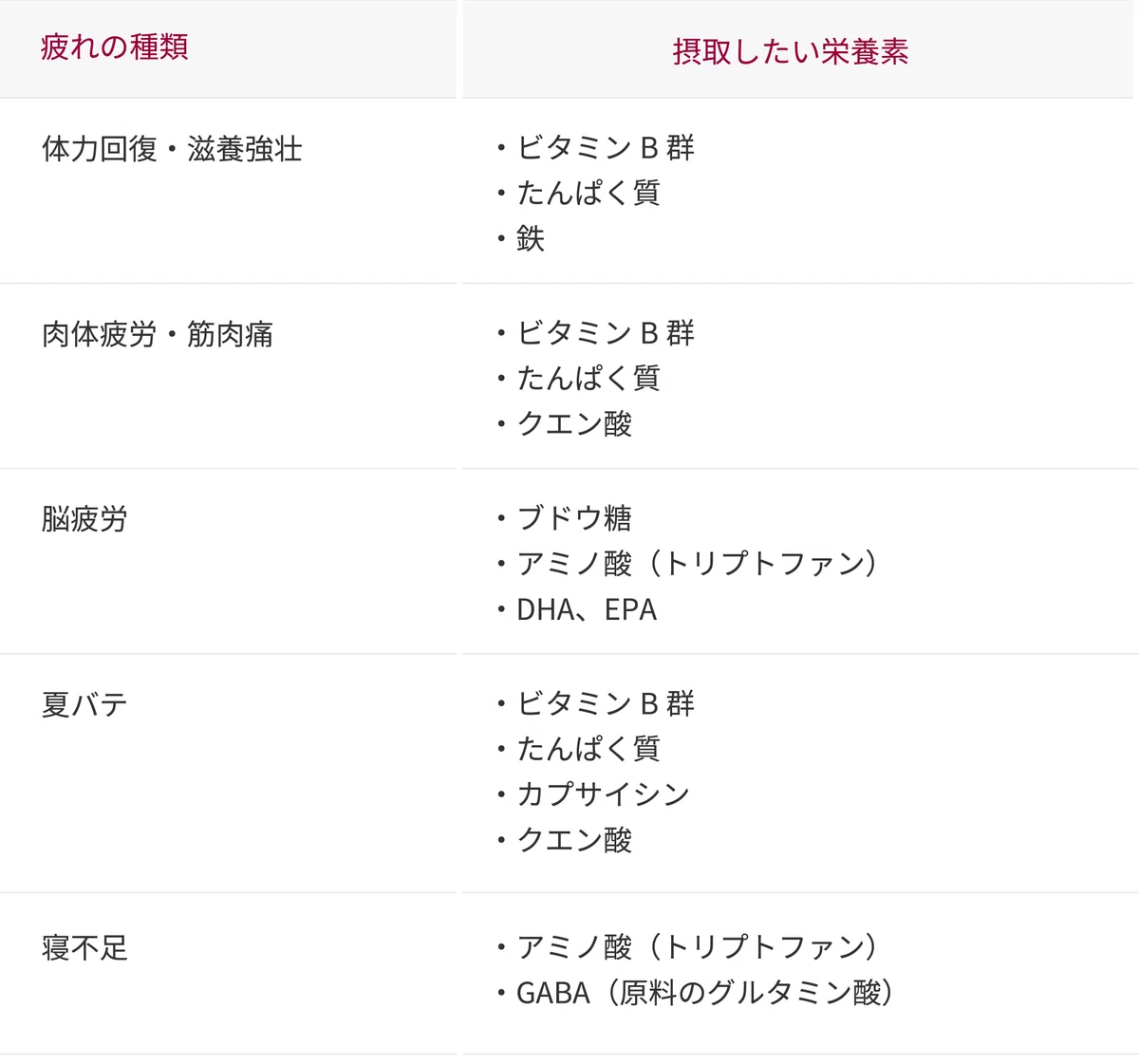Click the 疲れの種類 column header

(114, 47)
